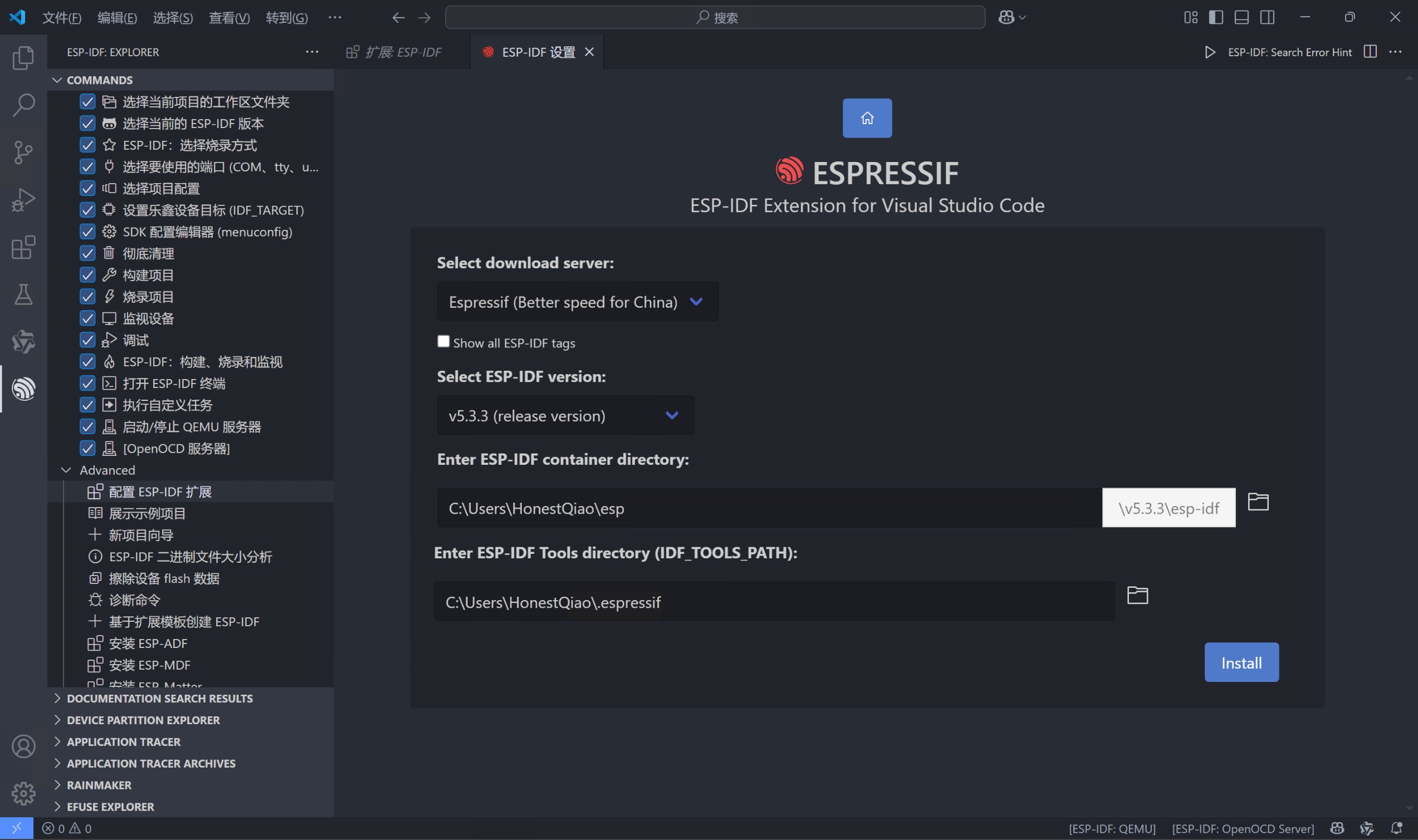This screenshot has height=840, width=1418.
Task: Expand RAINMAKER section
Action: 191,785
